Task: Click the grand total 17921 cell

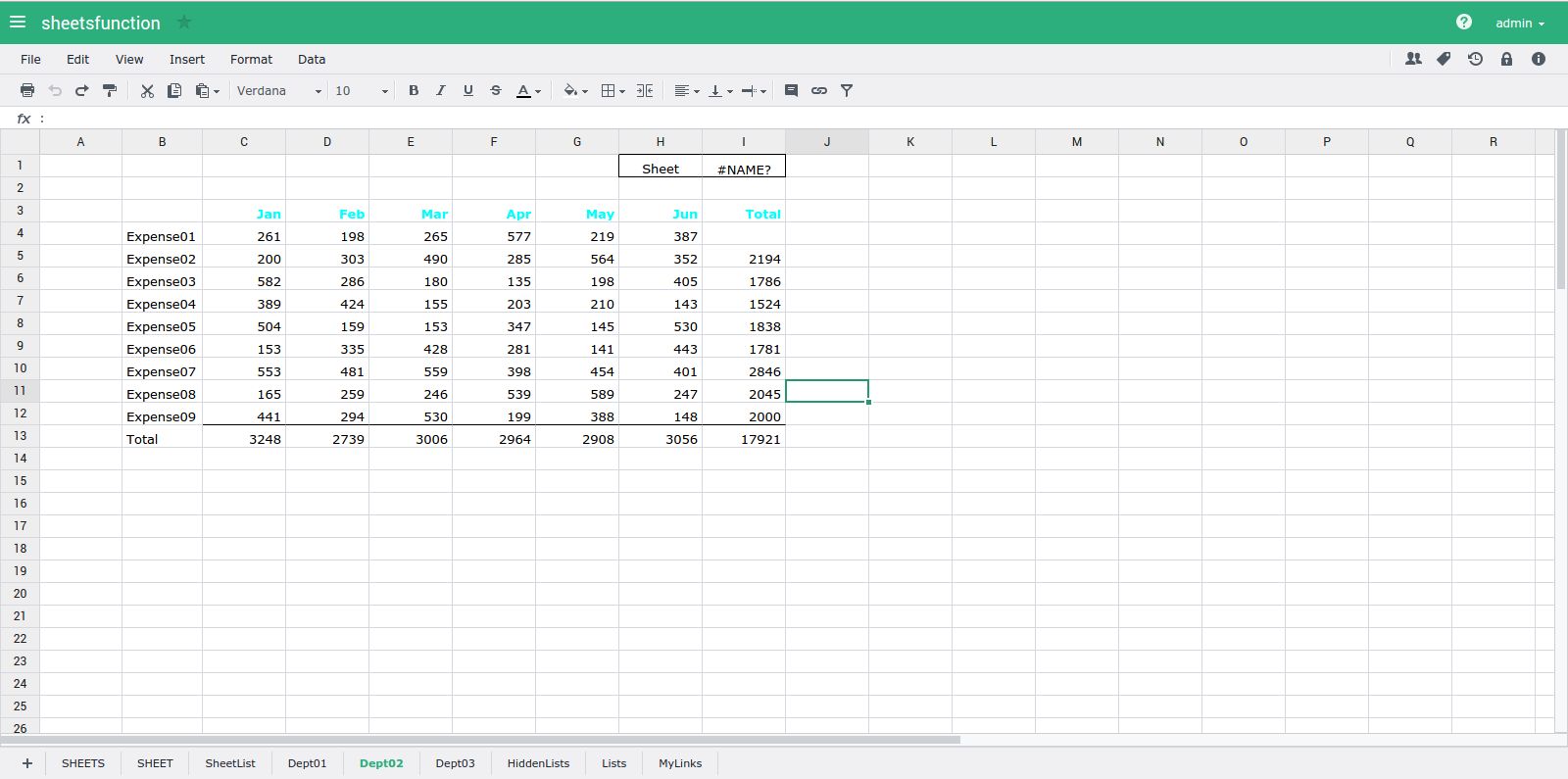Action: coord(744,437)
